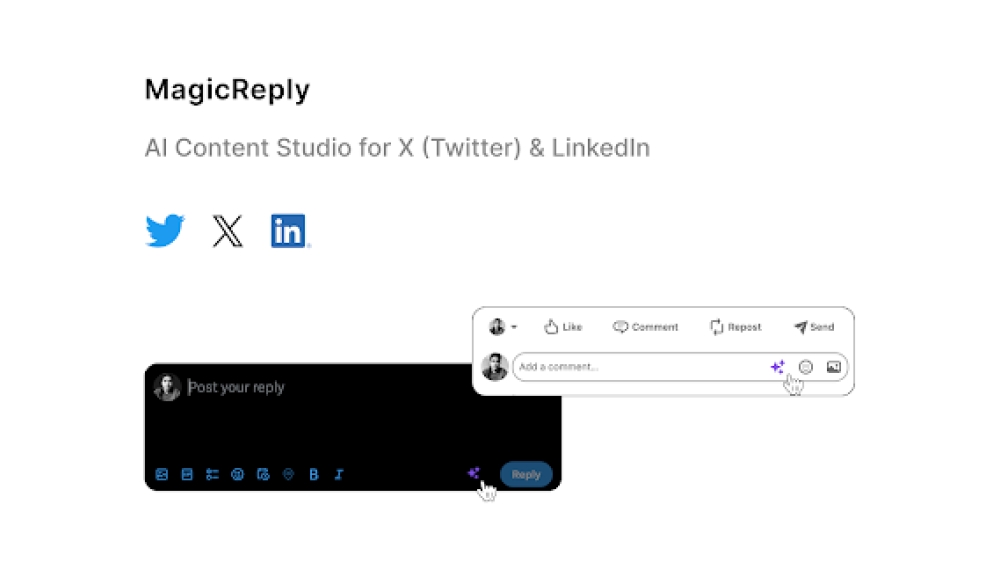Add an image in the X reply box
Viewport: 1000px width, 563px height.
pyautogui.click(x=162, y=474)
